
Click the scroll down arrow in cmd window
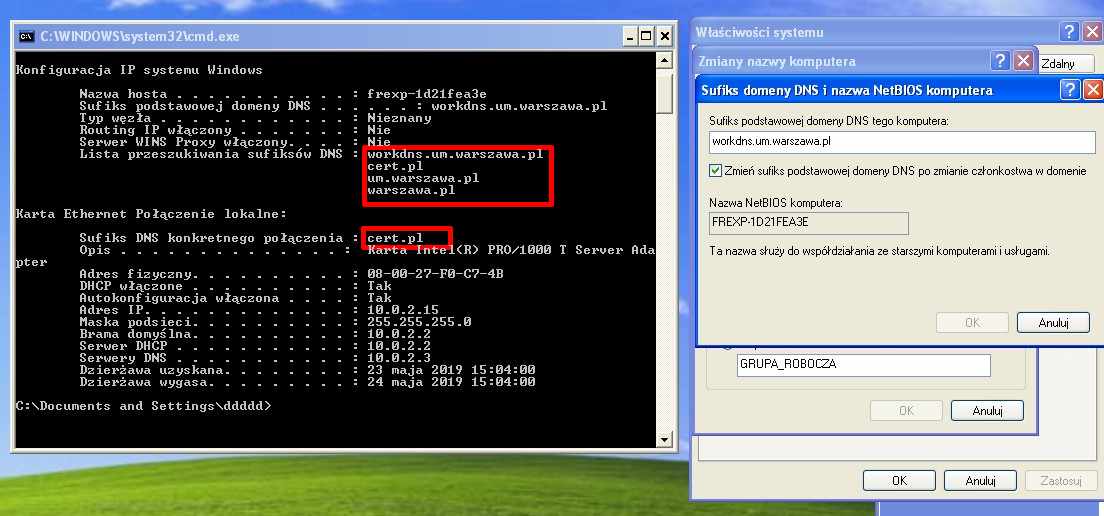click(x=664, y=438)
